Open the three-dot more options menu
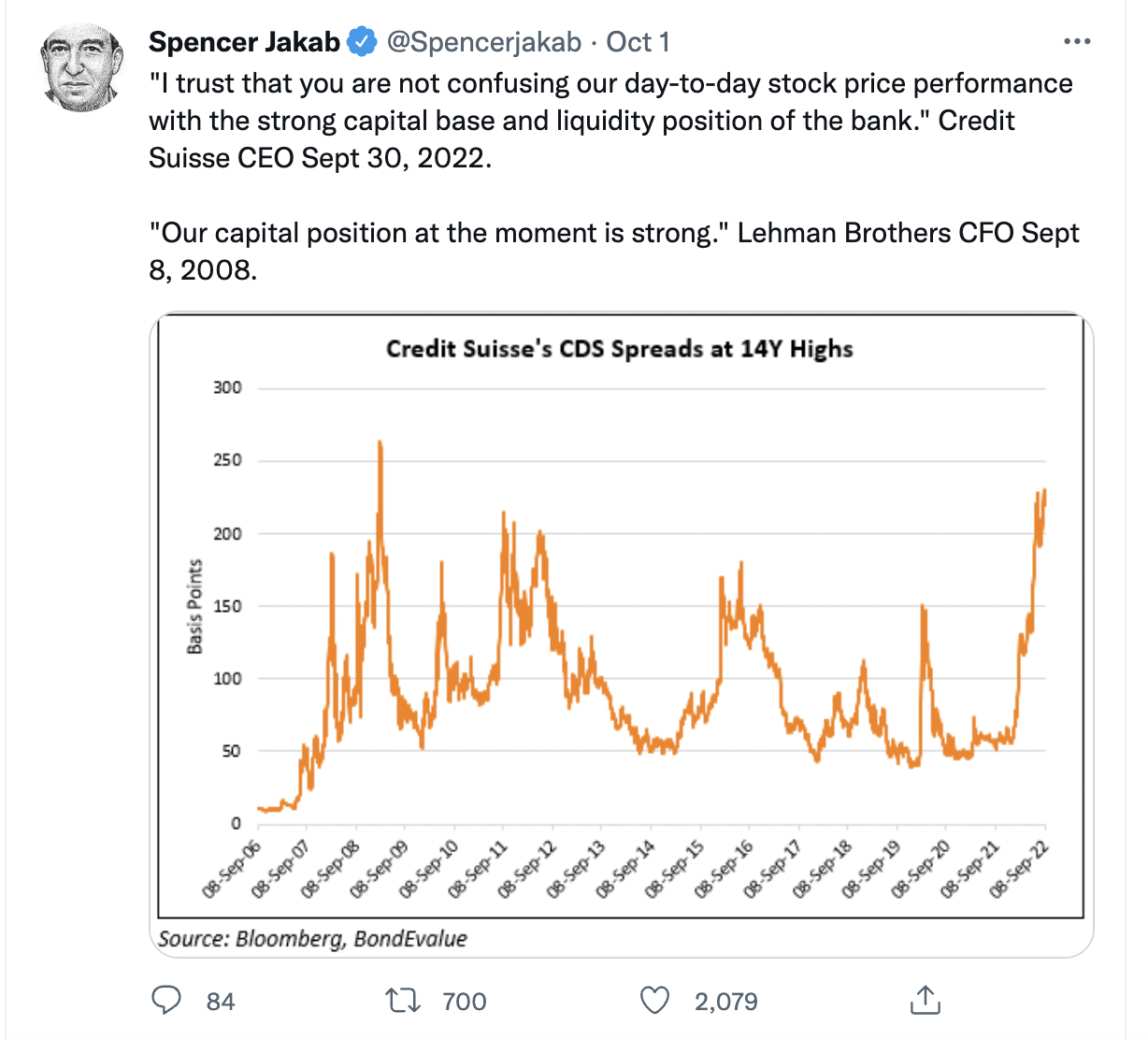 (1077, 42)
